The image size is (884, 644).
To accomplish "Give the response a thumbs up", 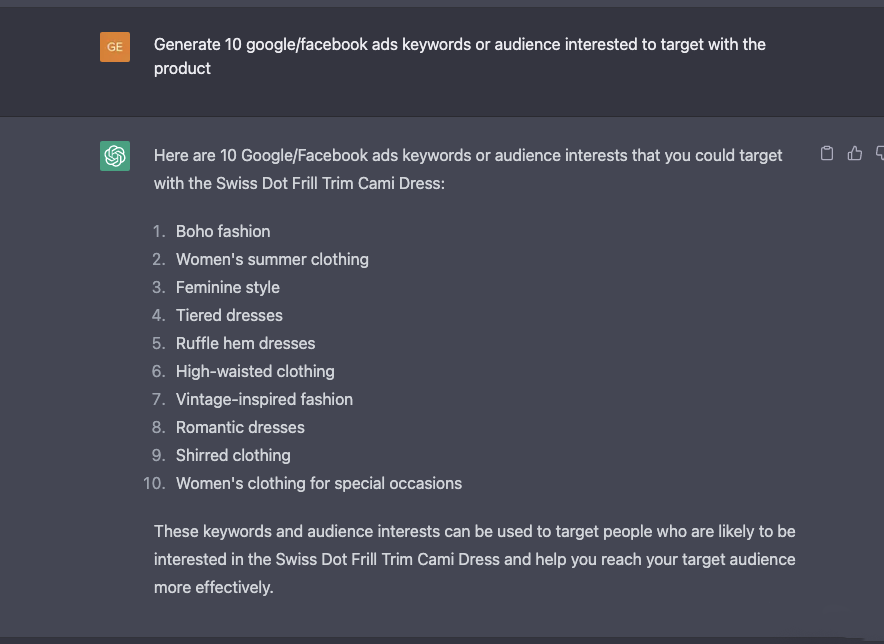I will point(855,153).
